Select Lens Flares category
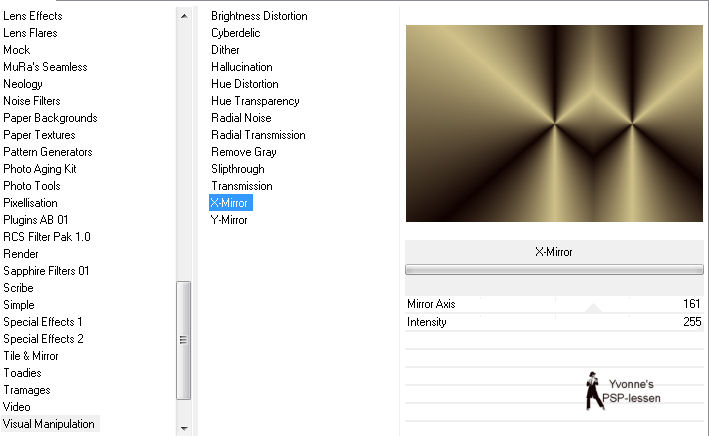The height and width of the screenshot is (436, 709). tap(30, 33)
